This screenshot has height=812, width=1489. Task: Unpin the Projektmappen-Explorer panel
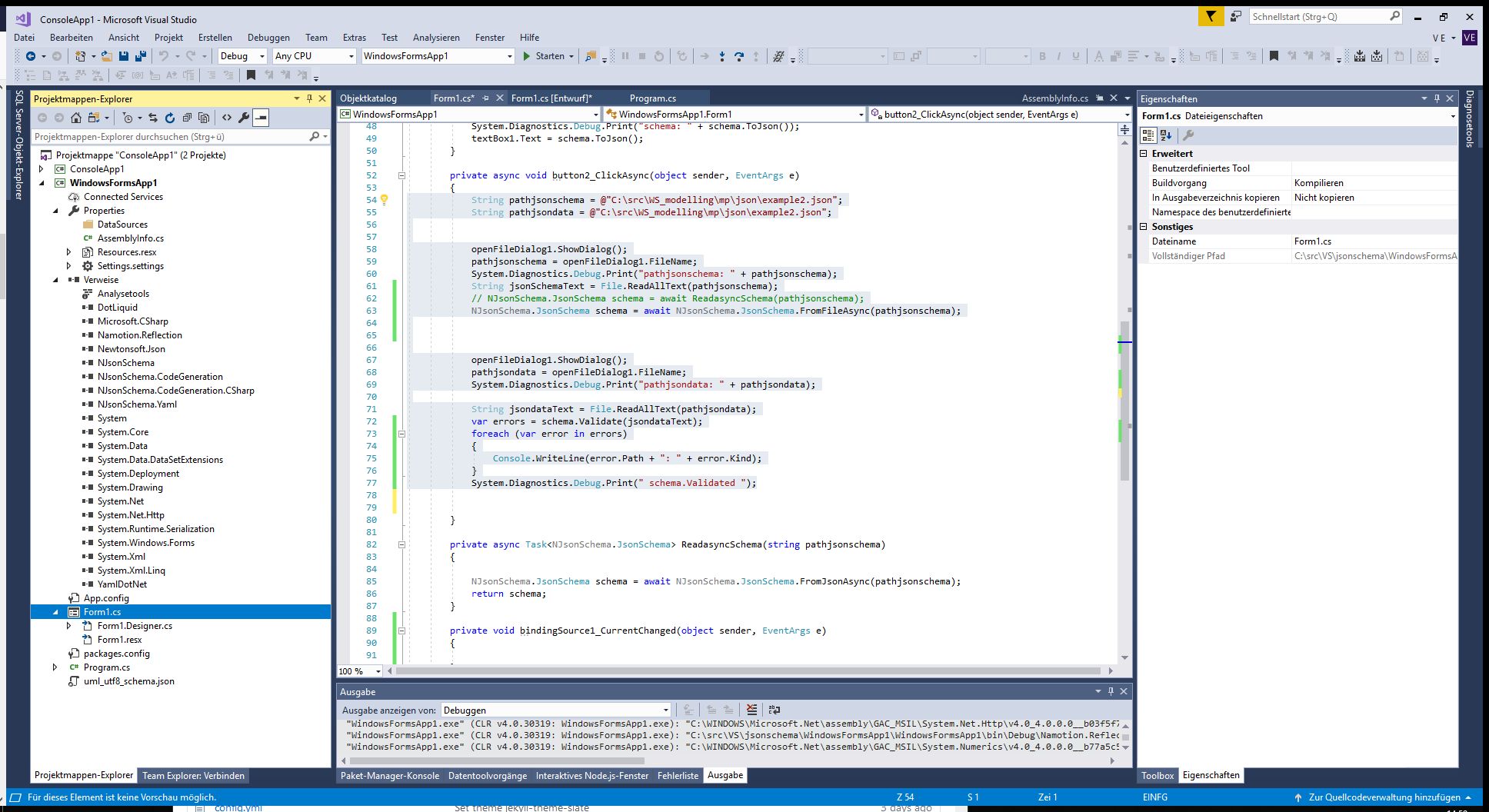click(x=308, y=98)
